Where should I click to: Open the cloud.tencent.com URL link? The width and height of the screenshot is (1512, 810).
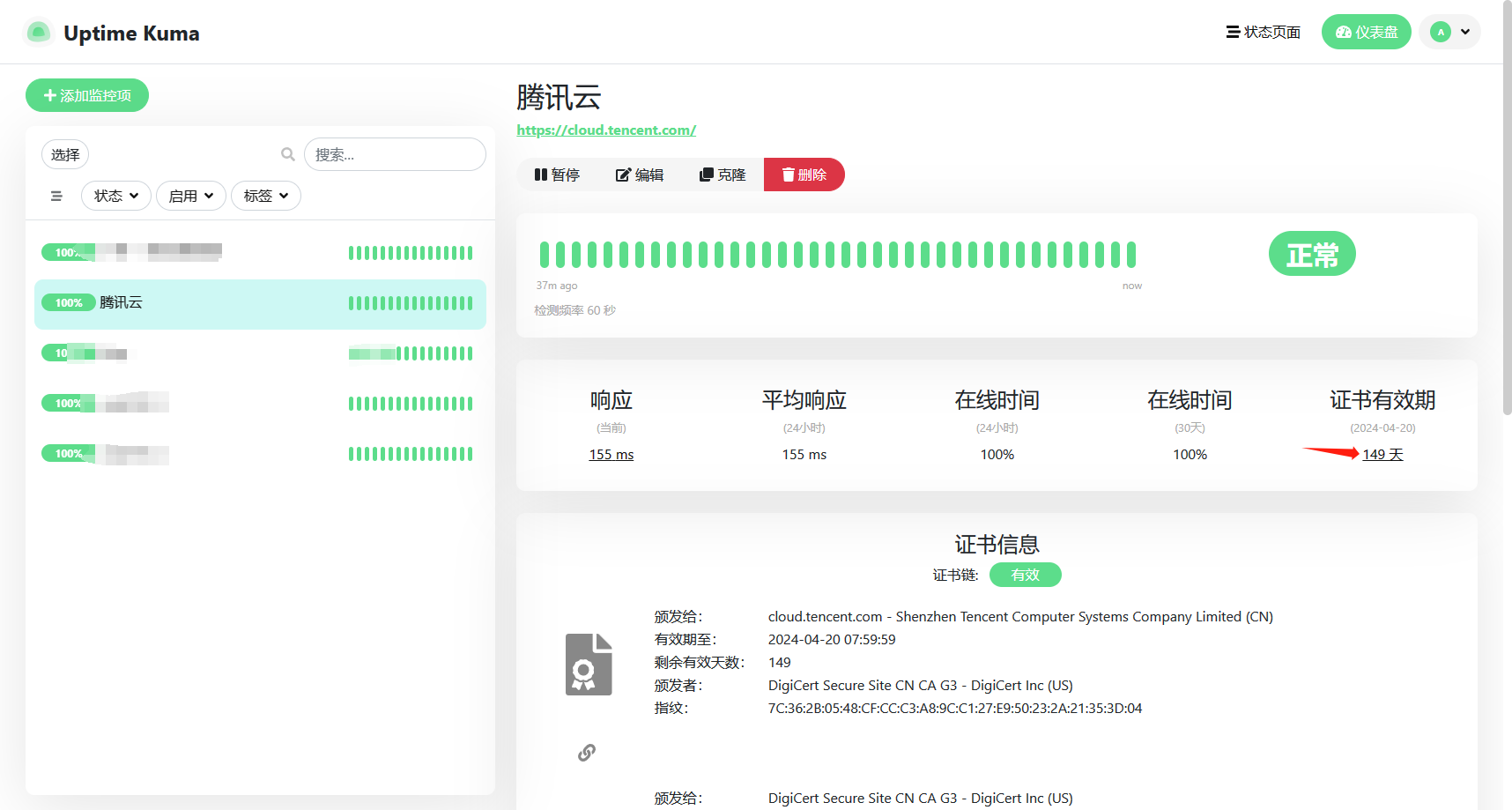606,130
